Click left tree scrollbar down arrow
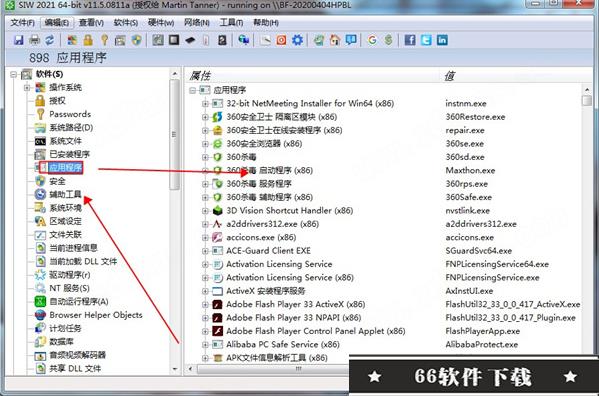The image size is (599, 396). coord(175,369)
